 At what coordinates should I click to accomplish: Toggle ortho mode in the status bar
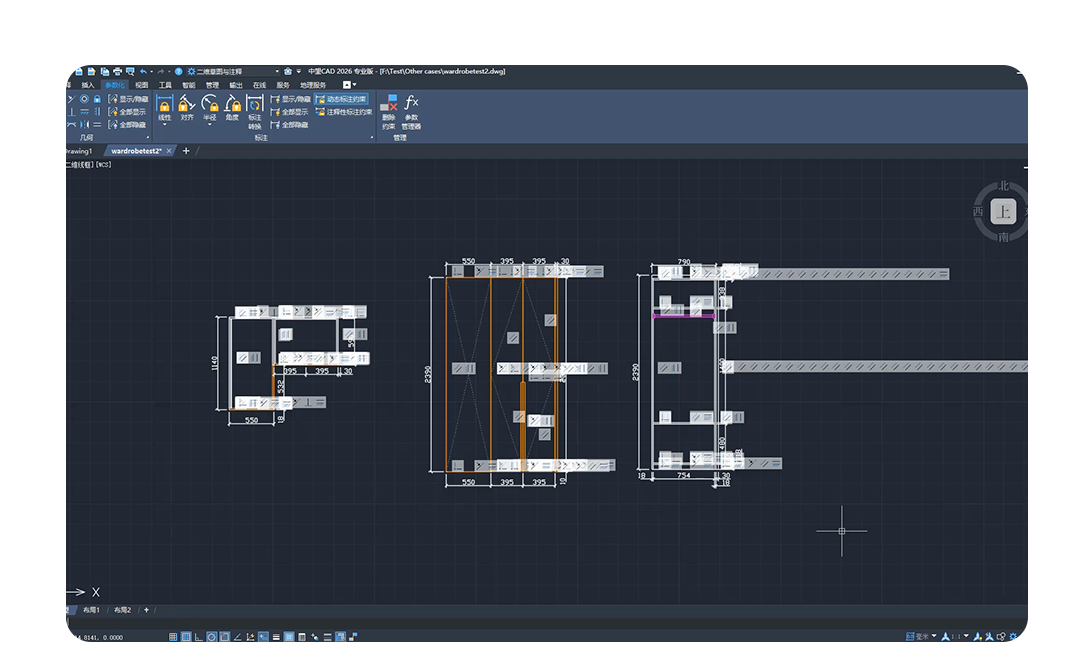point(198,637)
